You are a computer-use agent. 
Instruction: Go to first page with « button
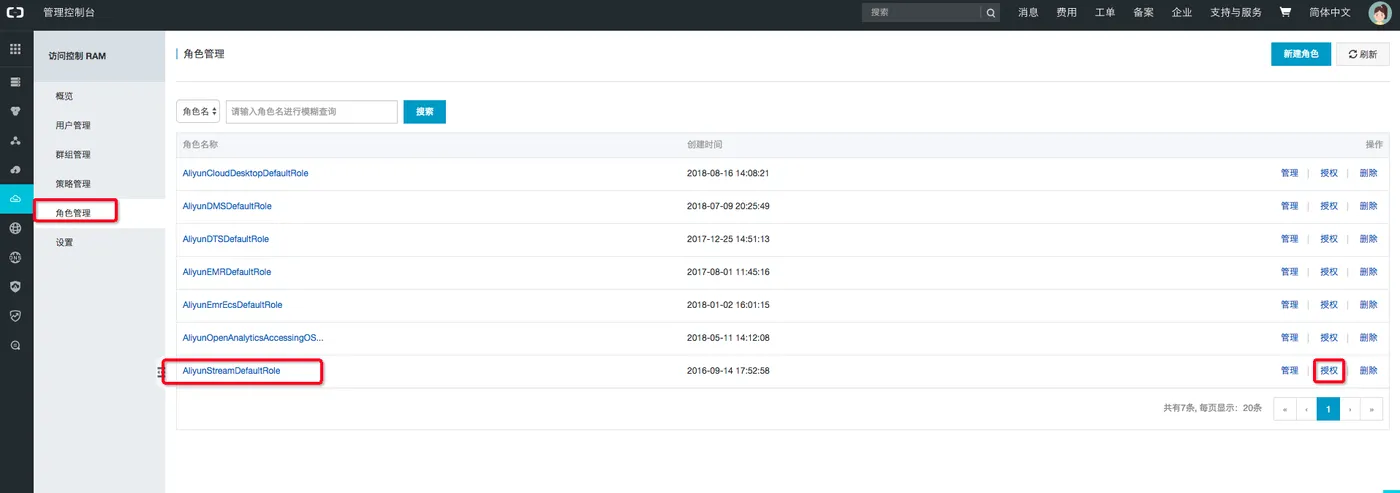(x=1284, y=408)
